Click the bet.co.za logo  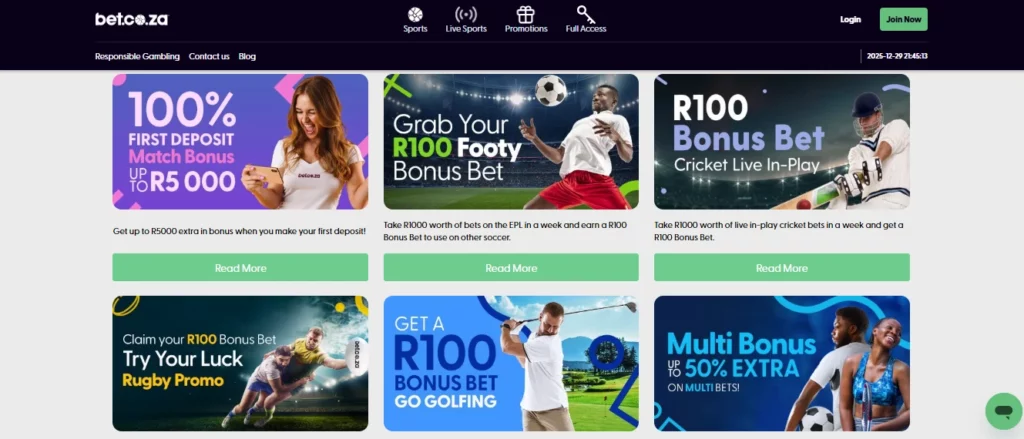tap(131, 19)
